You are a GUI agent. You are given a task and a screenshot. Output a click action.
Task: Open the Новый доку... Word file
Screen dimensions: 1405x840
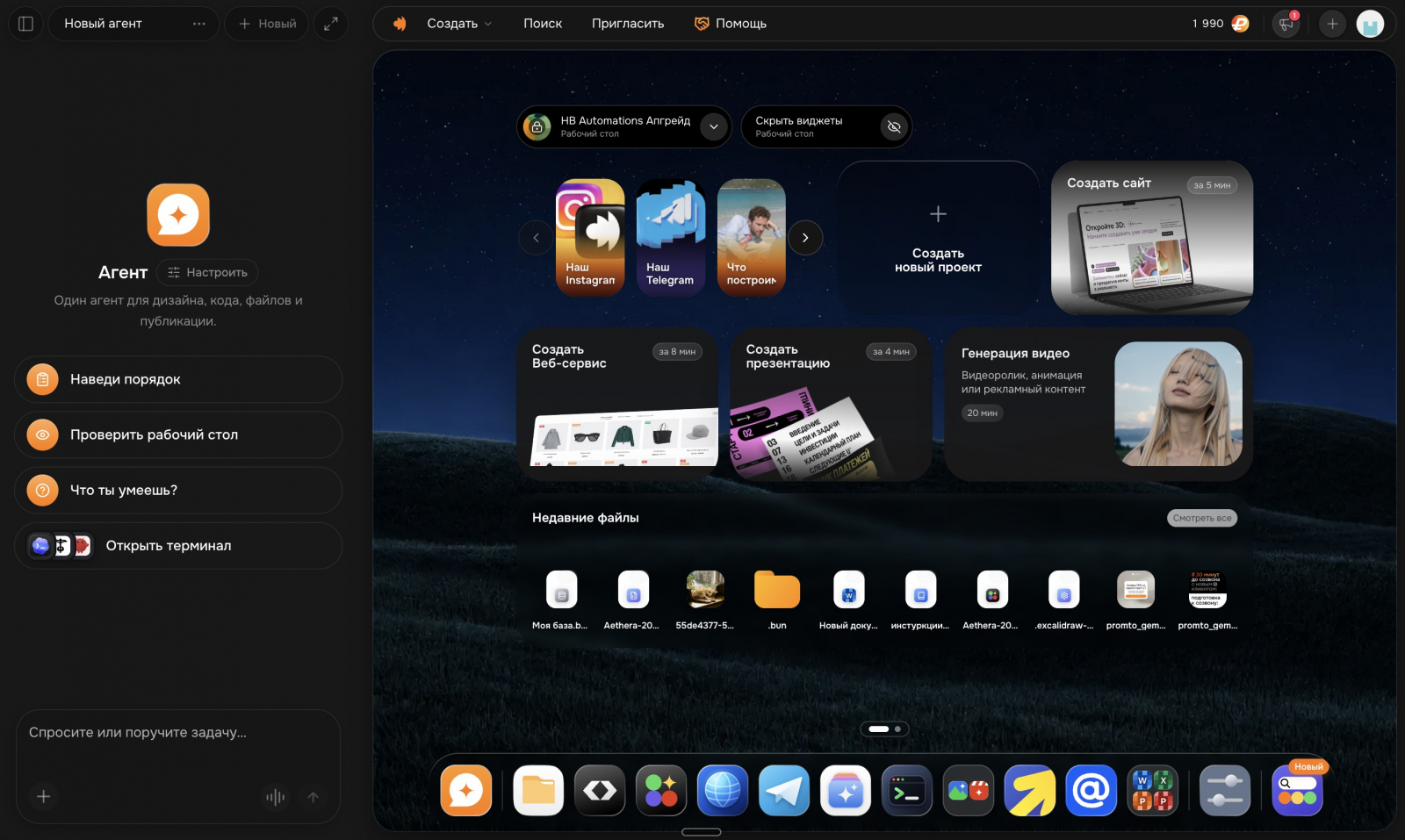click(x=848, y=599)
